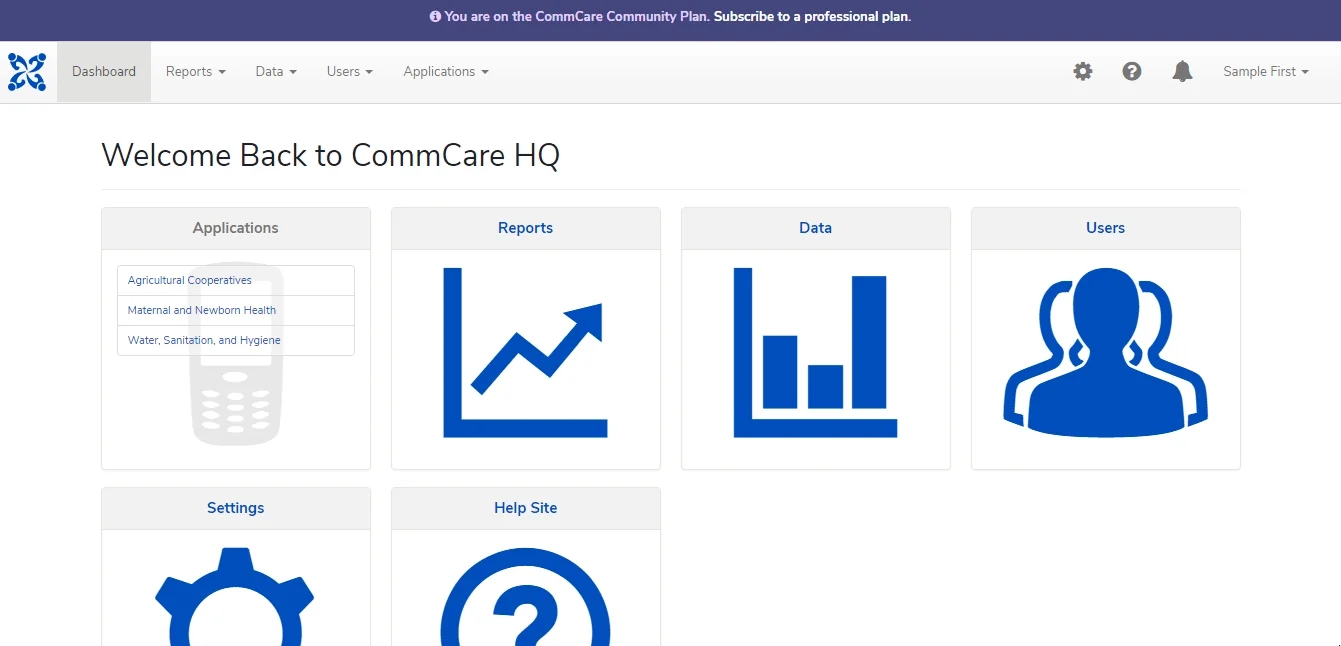The width and height of the screenshot is (1341, 646).
Task: Click the Reports tile heading
Action: click(525, 228)
